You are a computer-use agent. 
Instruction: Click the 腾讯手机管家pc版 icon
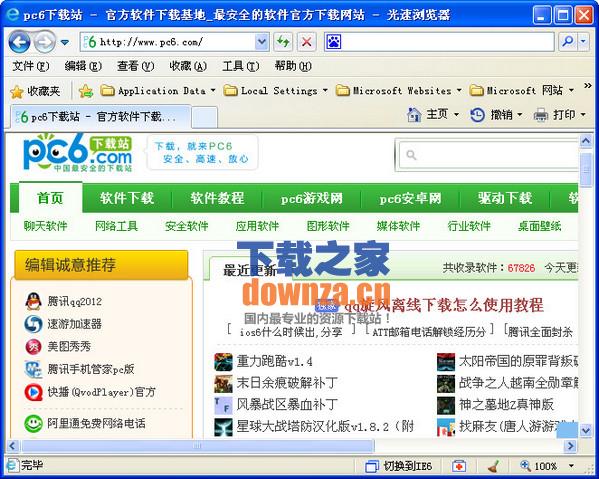34,369
